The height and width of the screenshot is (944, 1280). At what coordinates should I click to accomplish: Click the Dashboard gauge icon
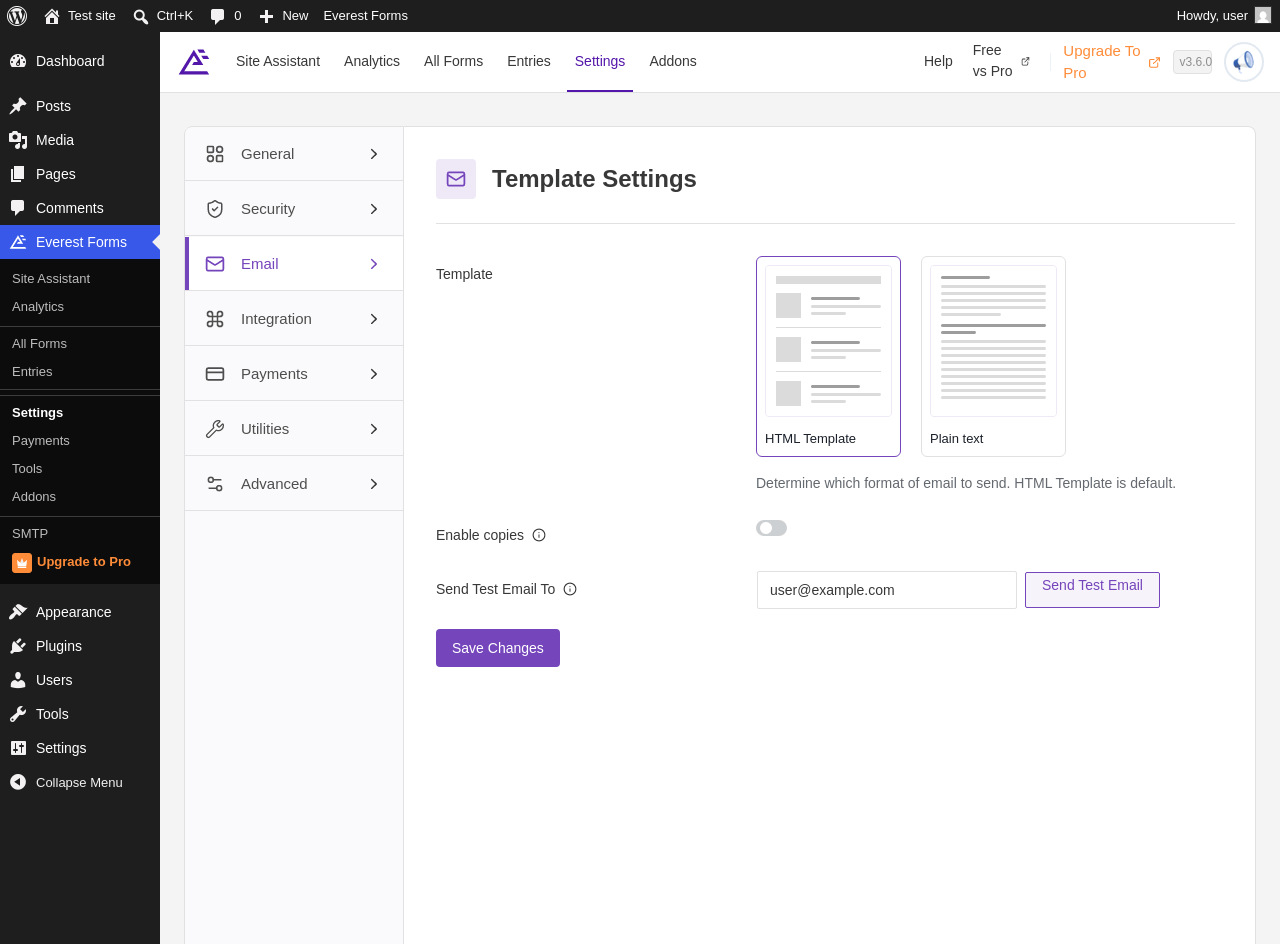pyautogui.click(x=18, y=61)
